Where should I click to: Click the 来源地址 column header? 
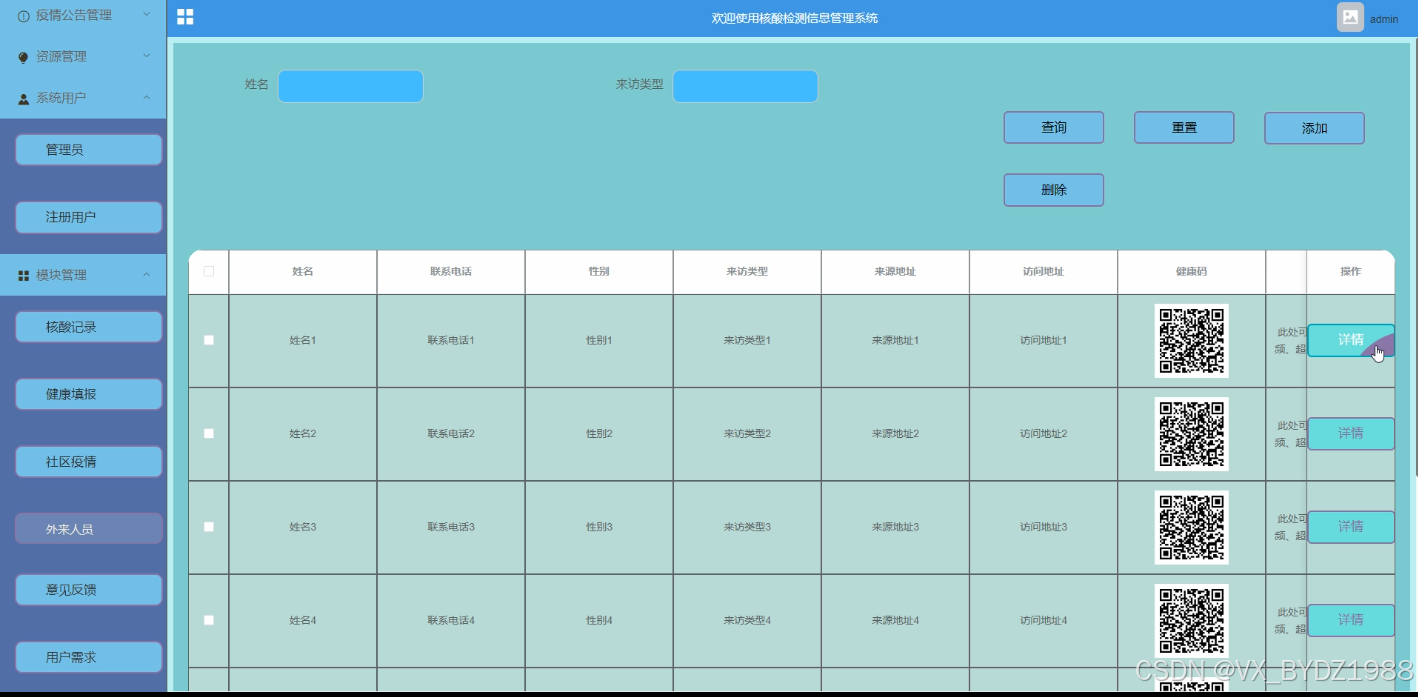895,272
